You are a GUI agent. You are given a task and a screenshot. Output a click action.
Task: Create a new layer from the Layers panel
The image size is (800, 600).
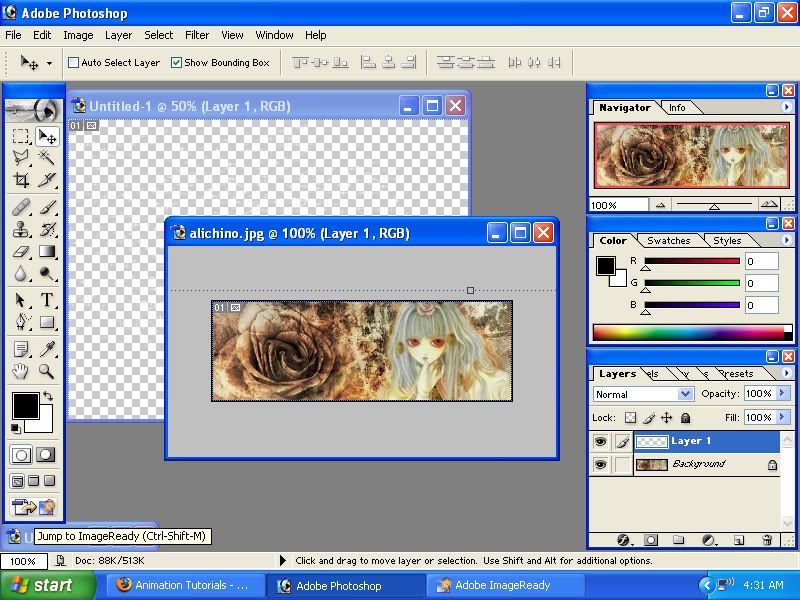pos(739,540)
